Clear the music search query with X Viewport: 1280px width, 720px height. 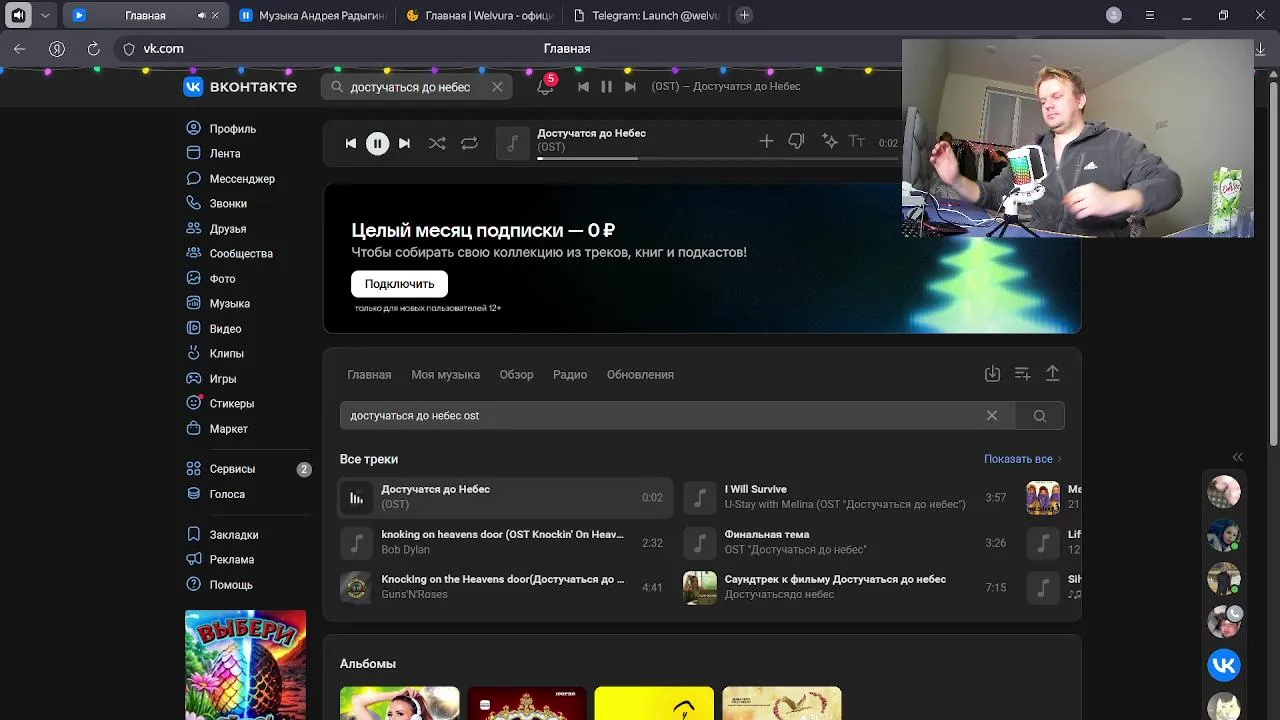pyautogui.click(x=992, y=416)
